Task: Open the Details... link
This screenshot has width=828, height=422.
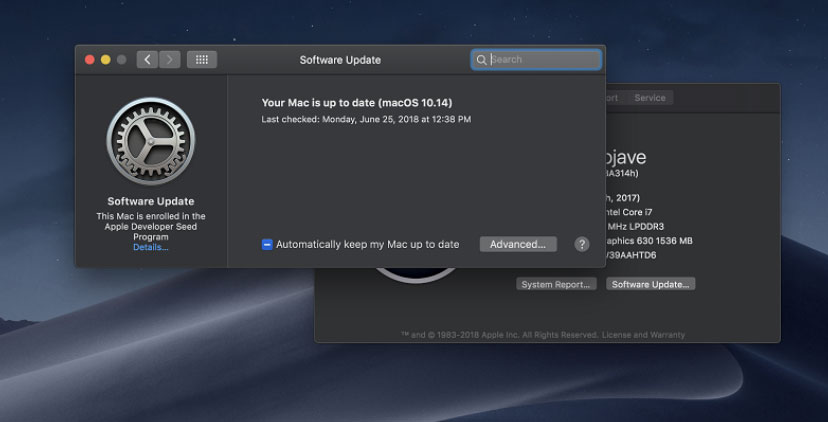Action: [150, 247]
